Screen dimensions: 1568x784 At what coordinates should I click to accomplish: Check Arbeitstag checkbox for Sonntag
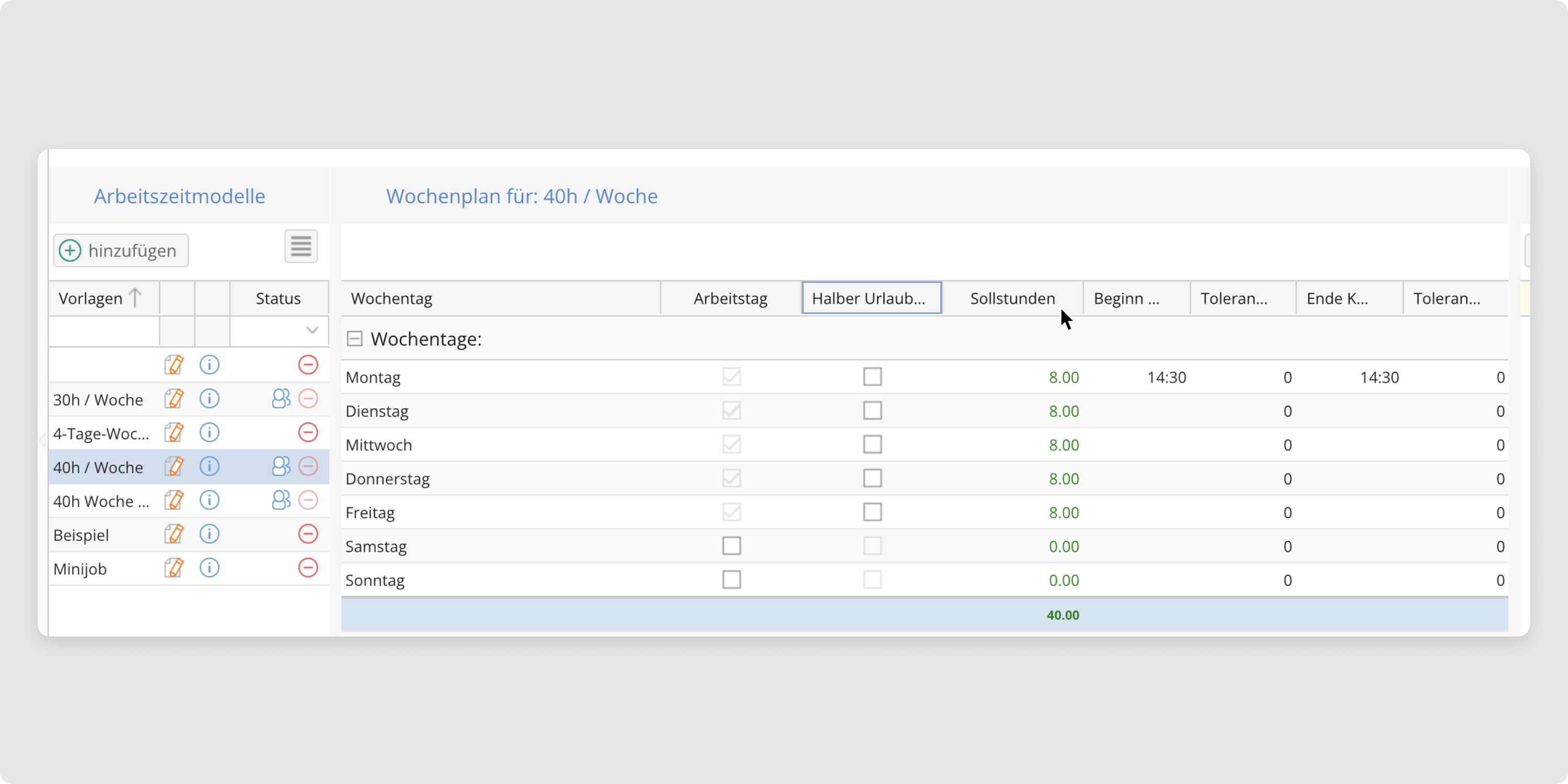[731, 580]
